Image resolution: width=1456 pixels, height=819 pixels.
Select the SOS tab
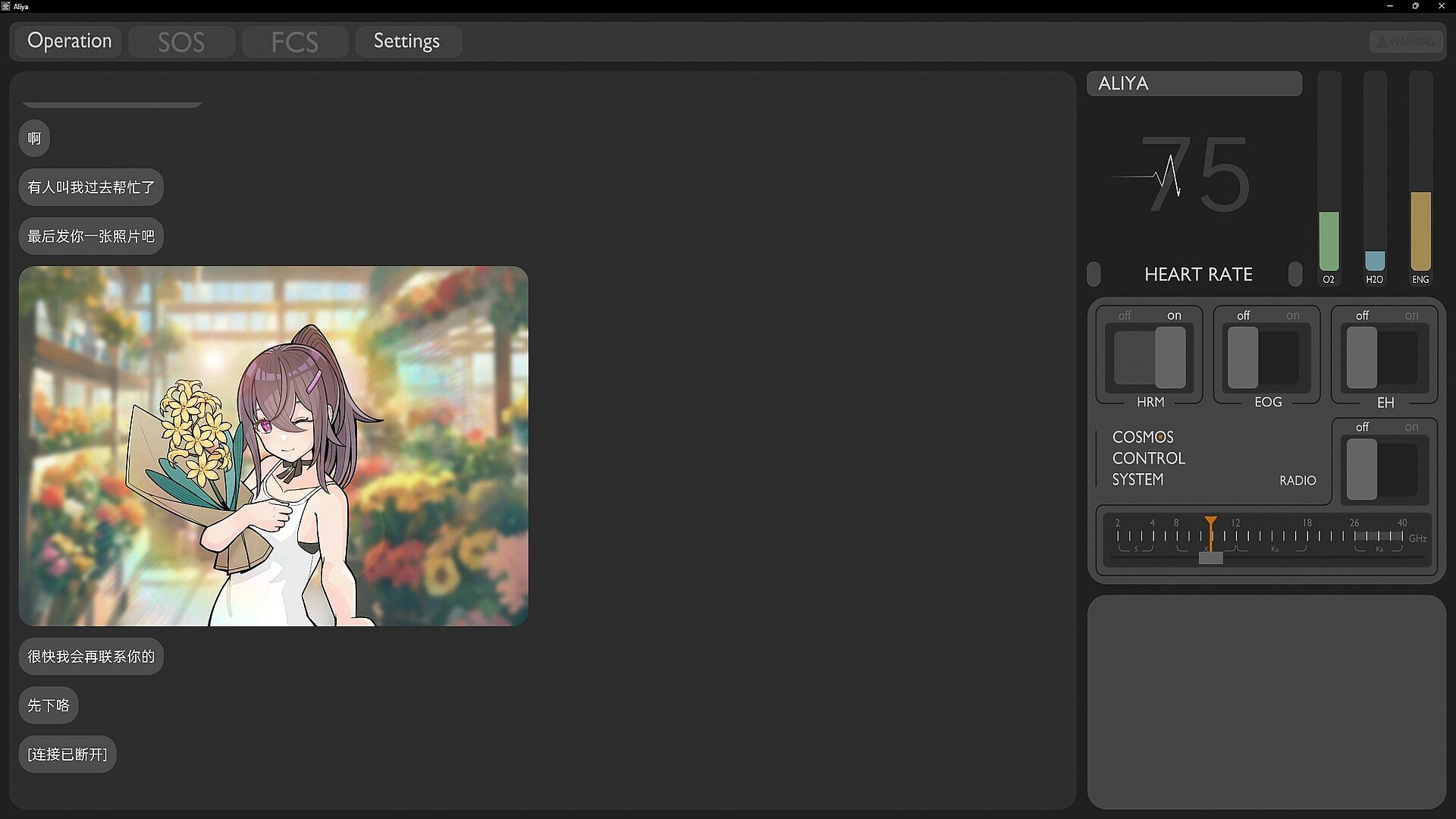(x=181, y=42)
